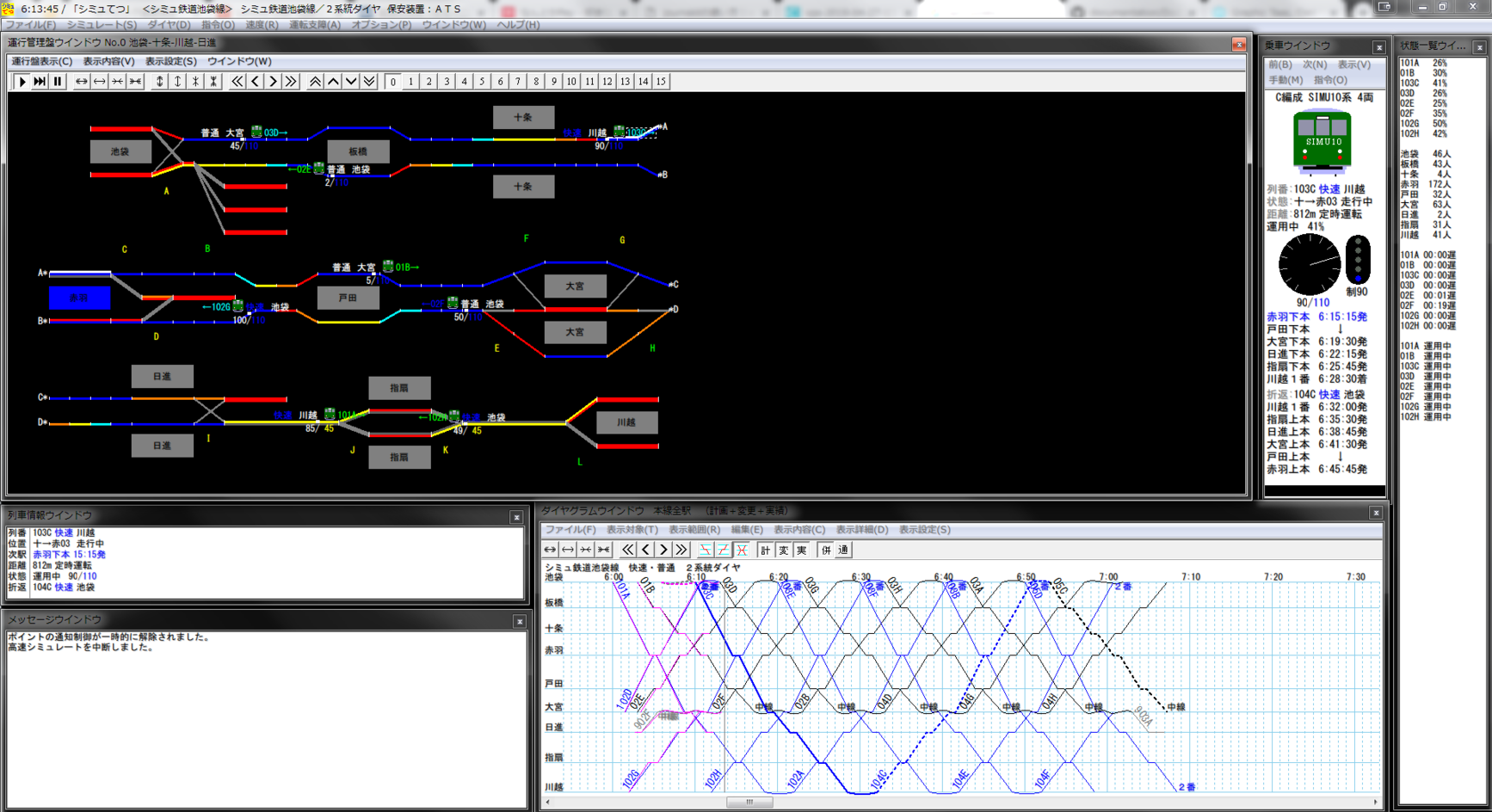Click the double-left scroll arrow in control panel toolbar
The width and height of the screenshot is (1492, 812).
[x=237, y=82]
